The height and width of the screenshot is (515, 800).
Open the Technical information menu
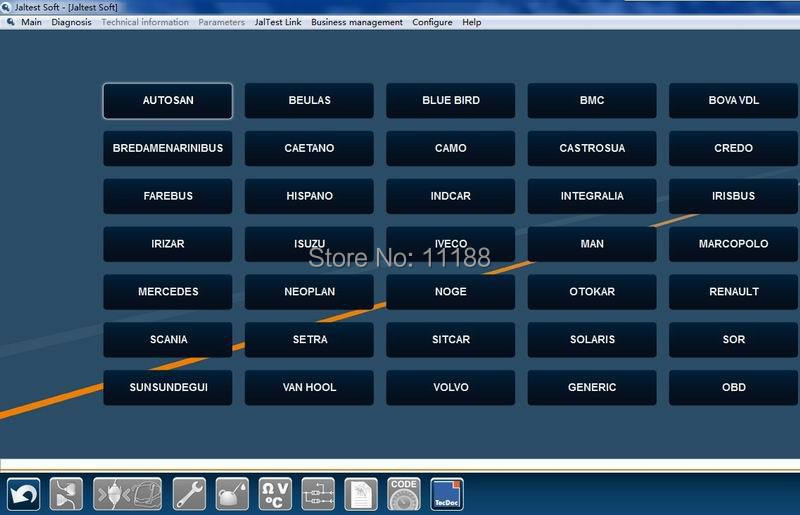[145, 22]
